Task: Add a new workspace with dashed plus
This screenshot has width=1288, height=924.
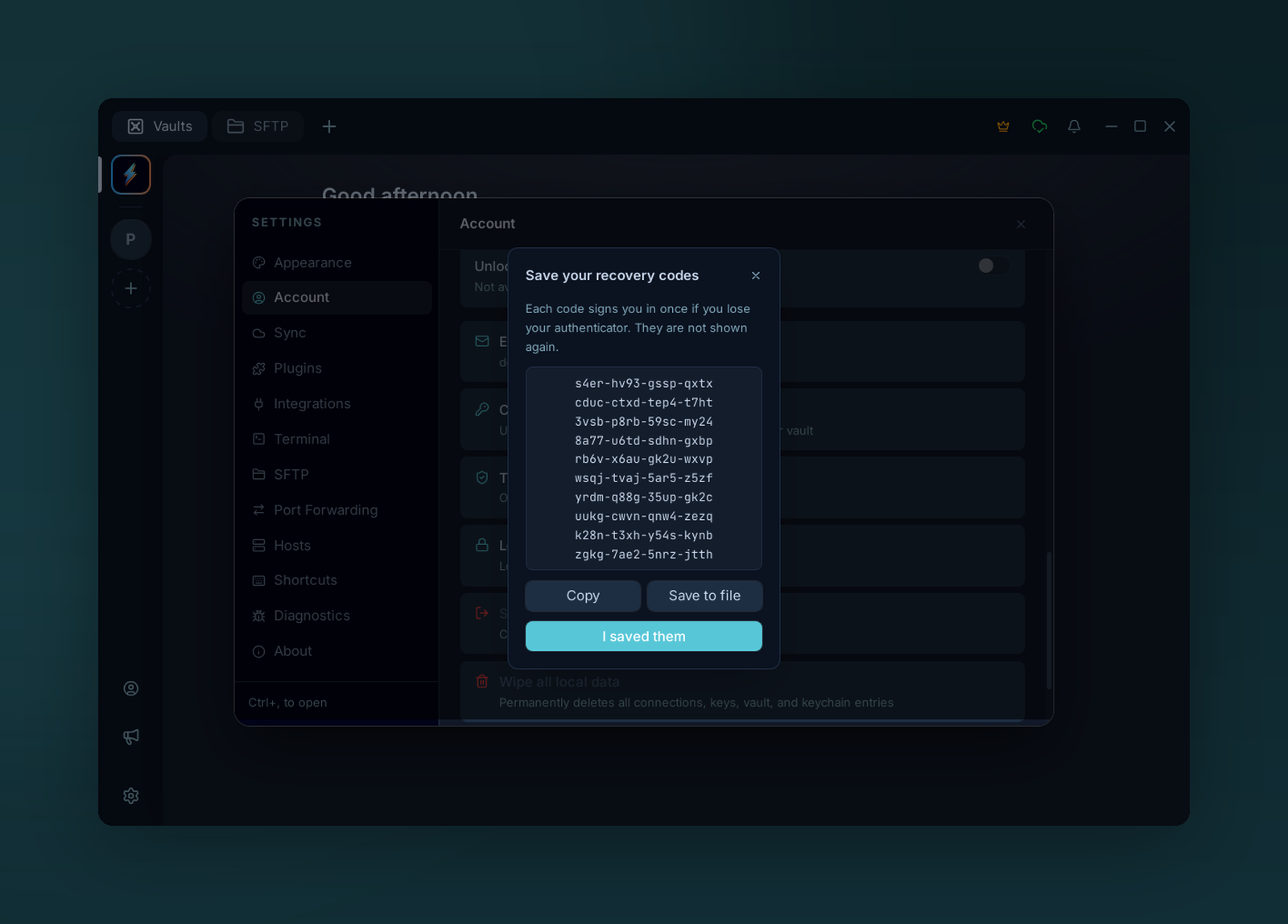Action: (131, 288)
